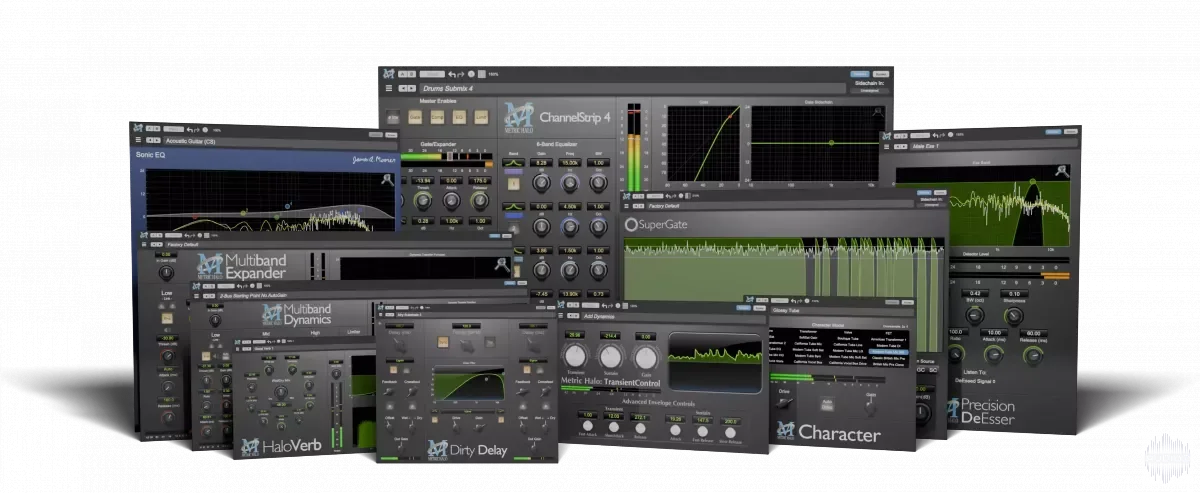This screenshot has height=493, width=1200.
Task: Toggle the Gate master enable in ChannelStrip 4
Action: point(415,117)
